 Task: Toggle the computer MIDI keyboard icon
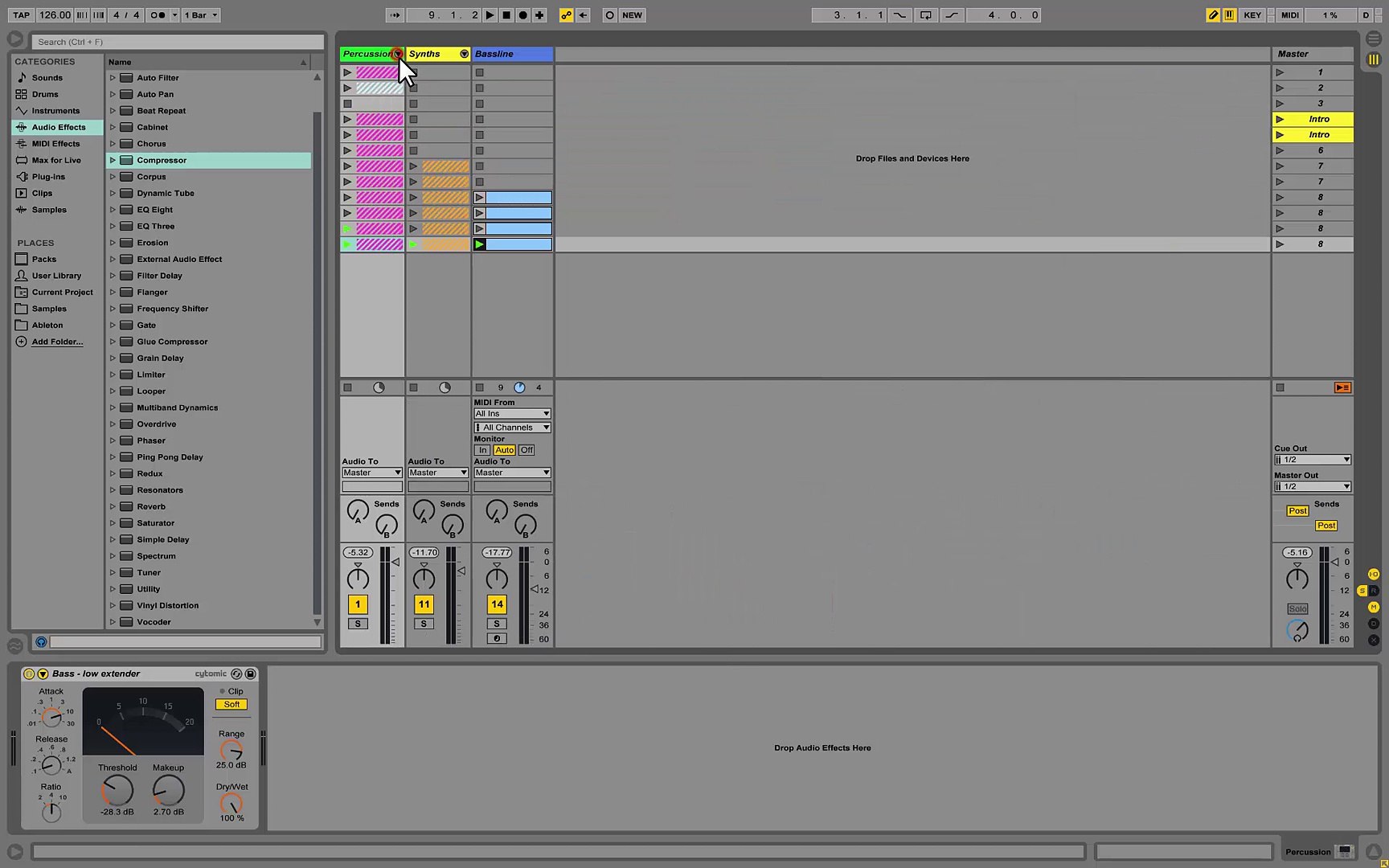1230,14
